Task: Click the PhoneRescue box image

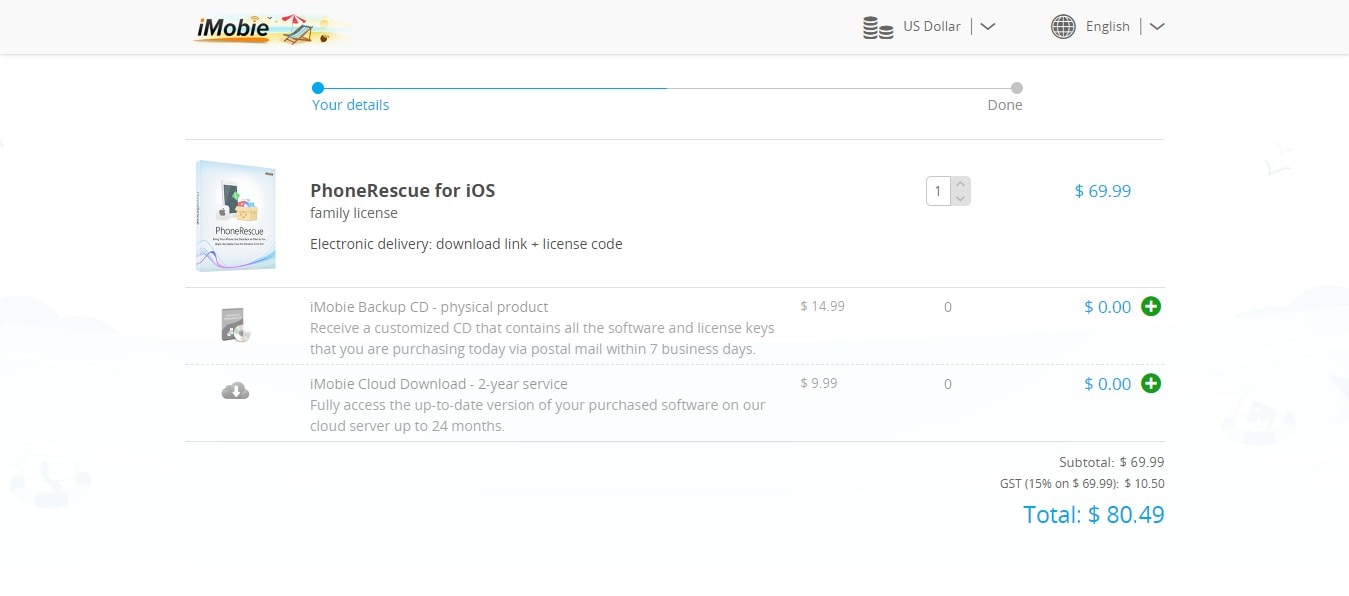Action: (236, 216)
